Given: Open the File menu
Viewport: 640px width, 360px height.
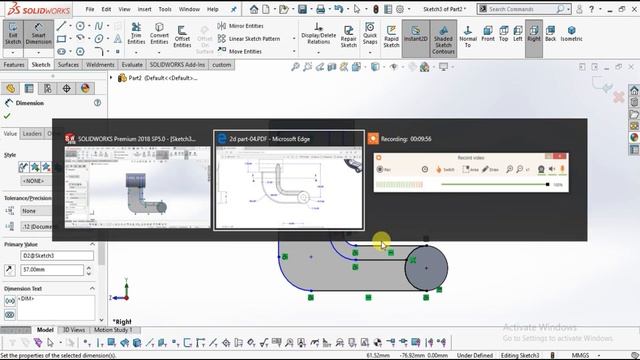Looking at the screenshot, I should [x=90, y=9].
